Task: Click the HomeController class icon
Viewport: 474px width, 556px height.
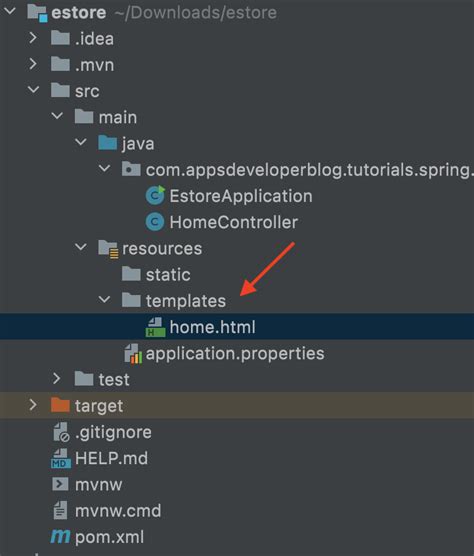Action: 155,222
